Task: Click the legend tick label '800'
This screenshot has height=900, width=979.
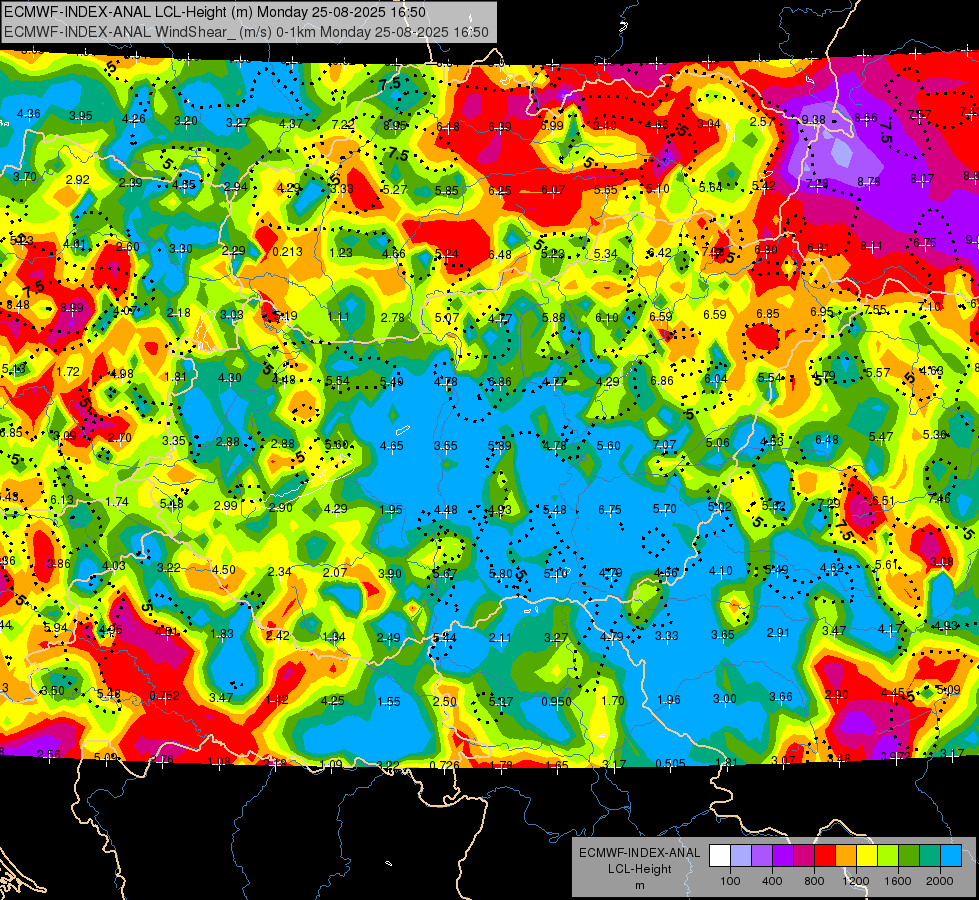Action: coord(814,881)
